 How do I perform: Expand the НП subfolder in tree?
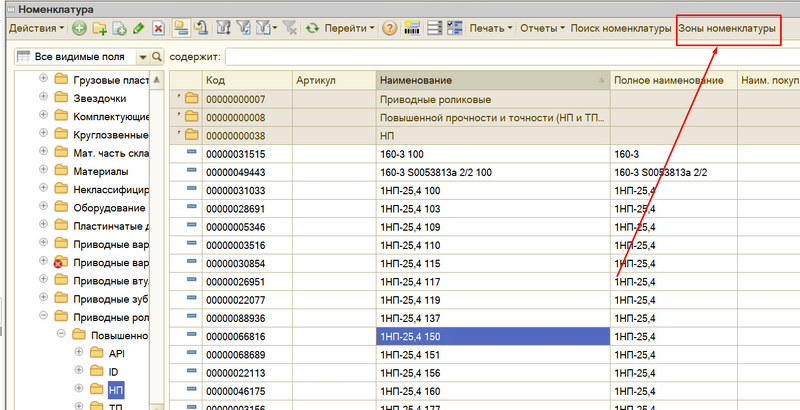79,389
